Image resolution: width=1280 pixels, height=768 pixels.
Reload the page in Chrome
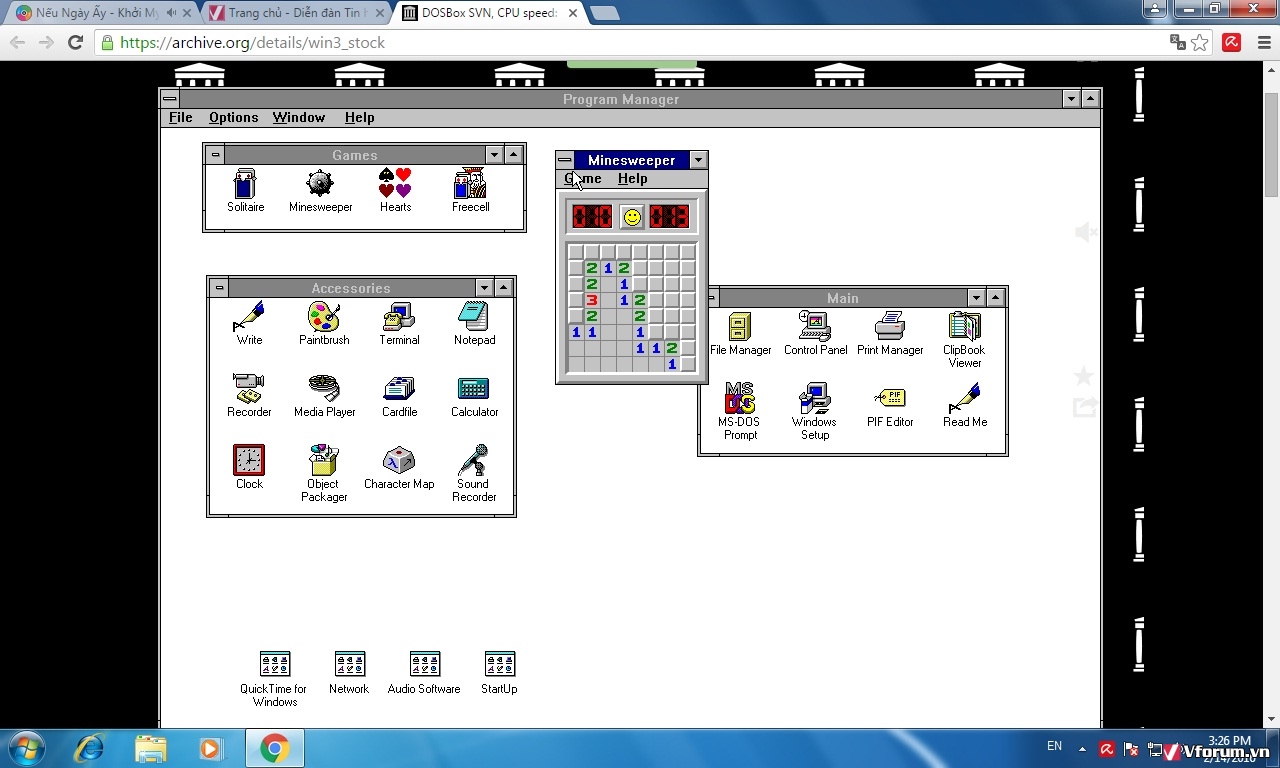(75, 42)
